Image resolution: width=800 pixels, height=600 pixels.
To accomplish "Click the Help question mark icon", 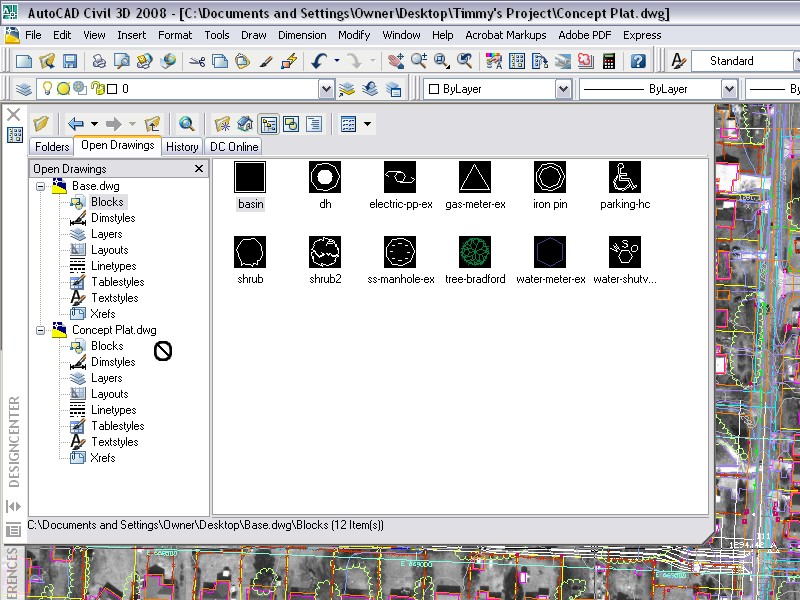I will (638, 61).
